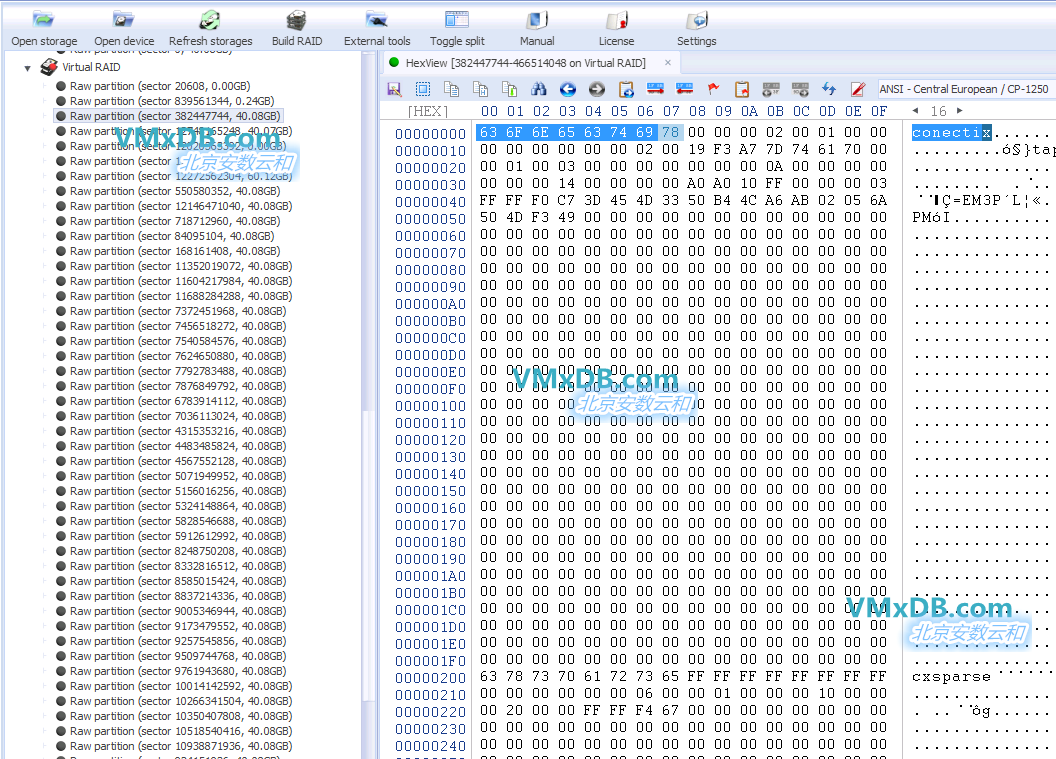This screenshot has height=759, width=1056.
Task: Click hex offset 00000100
Action: pos(430,405)
